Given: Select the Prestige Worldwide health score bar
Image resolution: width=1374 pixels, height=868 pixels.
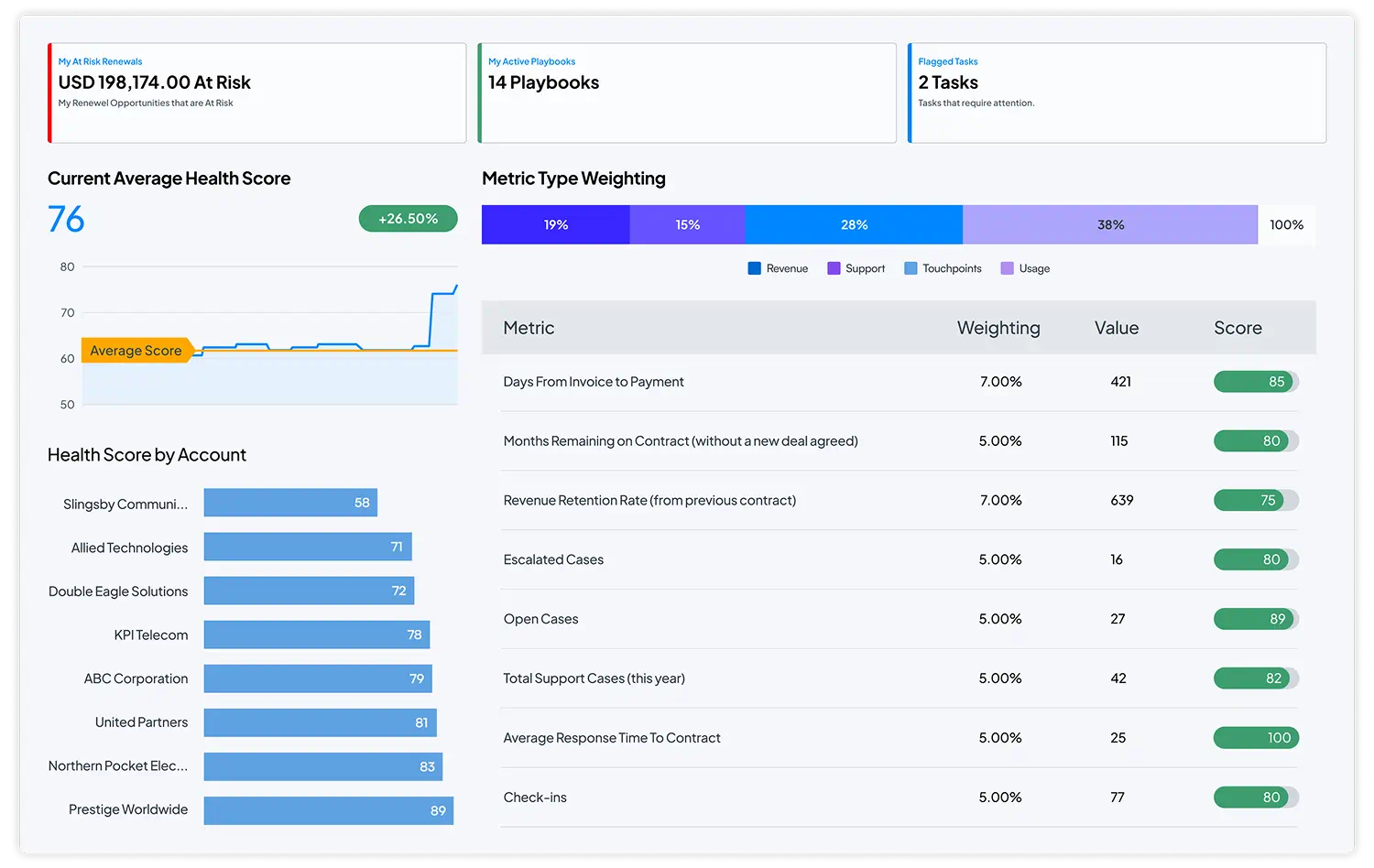Looking at the screenshot, I should tap(328, 809).
